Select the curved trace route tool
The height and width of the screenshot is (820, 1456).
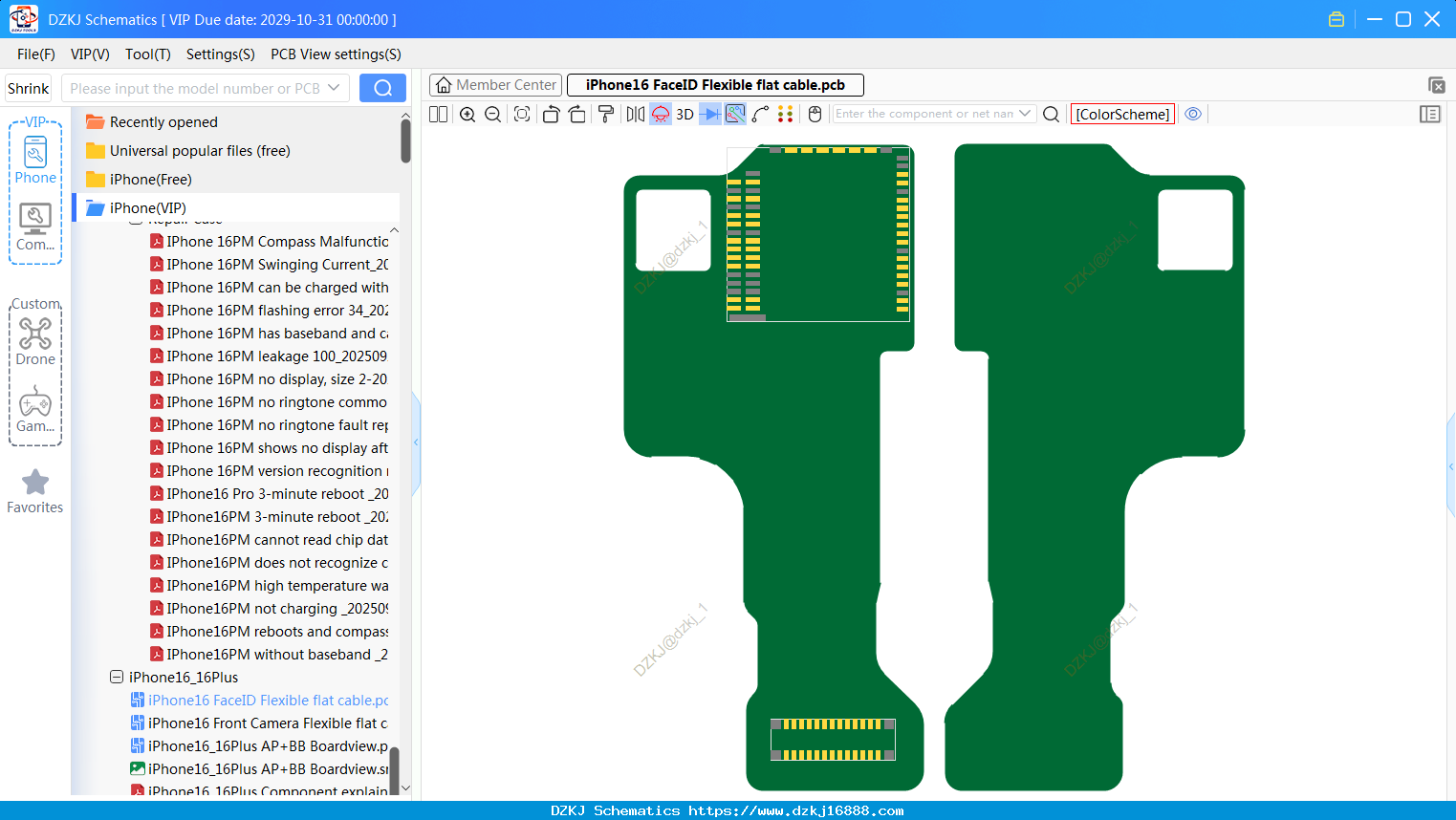point(761,114)
